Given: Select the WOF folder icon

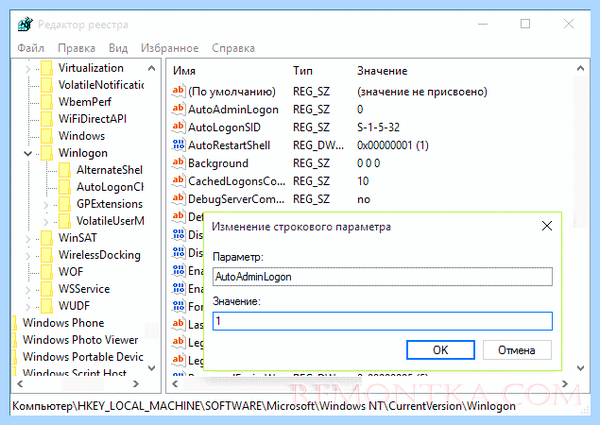Looking at the screenshot, I should pyautogui.click(x=47, y=272).
